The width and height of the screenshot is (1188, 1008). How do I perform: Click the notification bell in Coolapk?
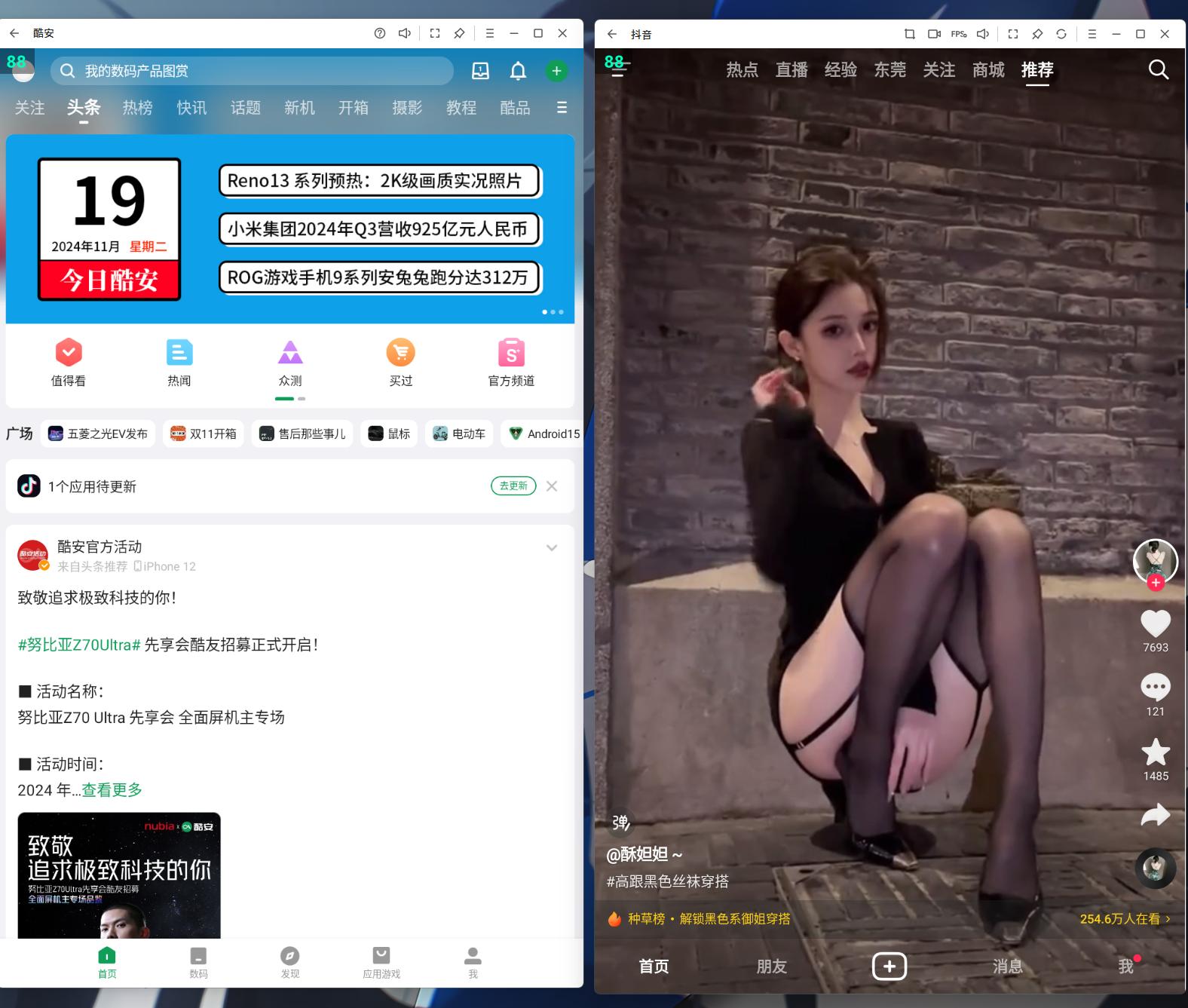click(x=518, y=71)
